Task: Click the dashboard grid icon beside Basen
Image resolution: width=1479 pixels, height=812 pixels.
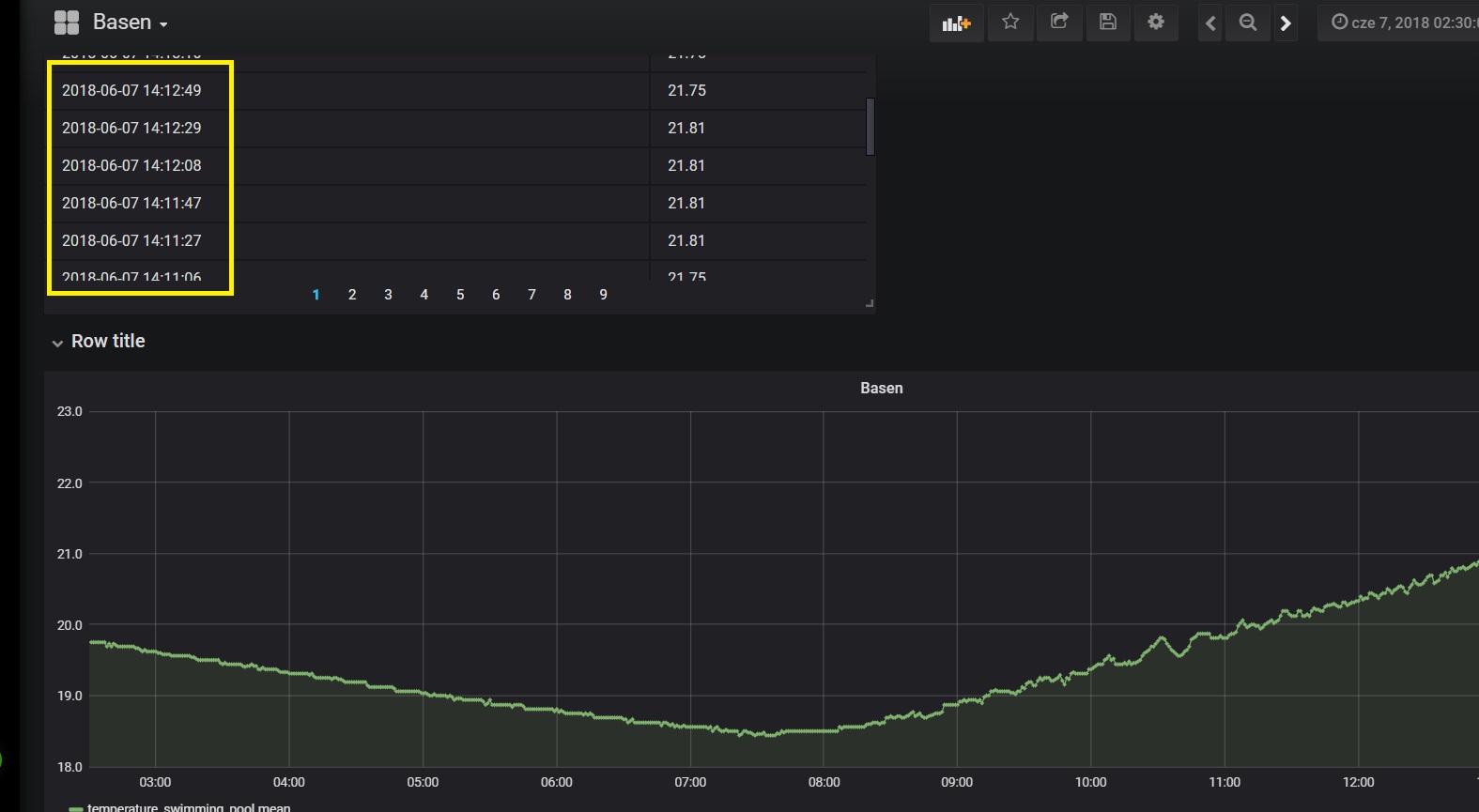Action: (x=67, y=23)
